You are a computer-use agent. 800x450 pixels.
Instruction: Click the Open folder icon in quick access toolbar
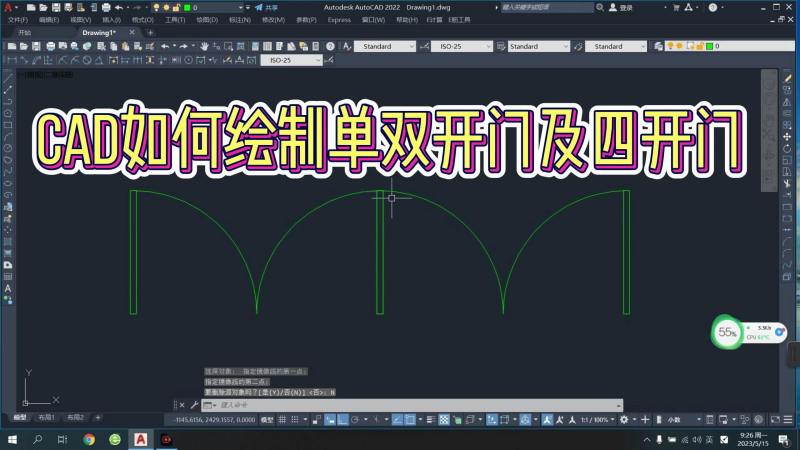point(43,8)
